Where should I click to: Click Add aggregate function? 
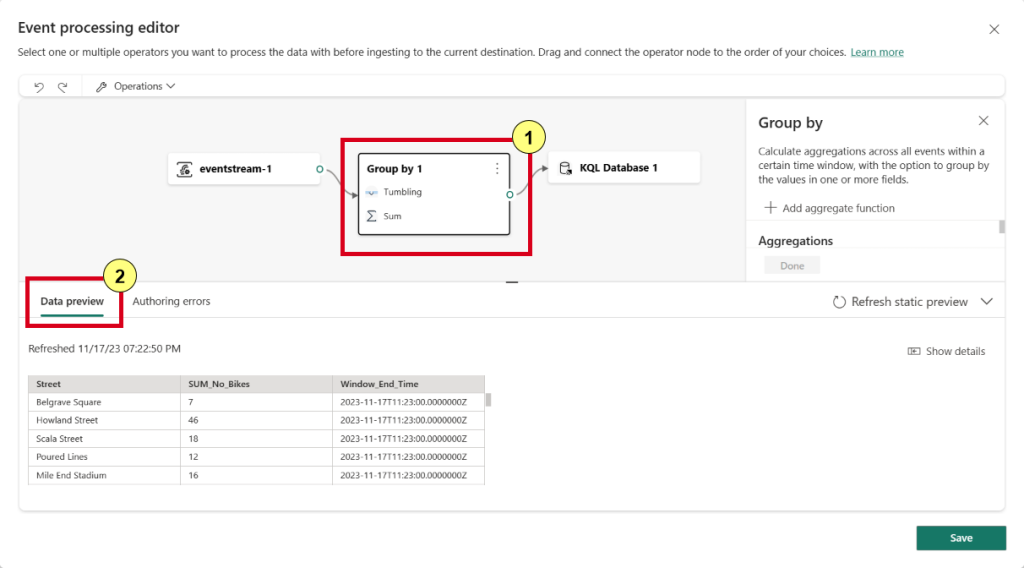tap(829, 208)
